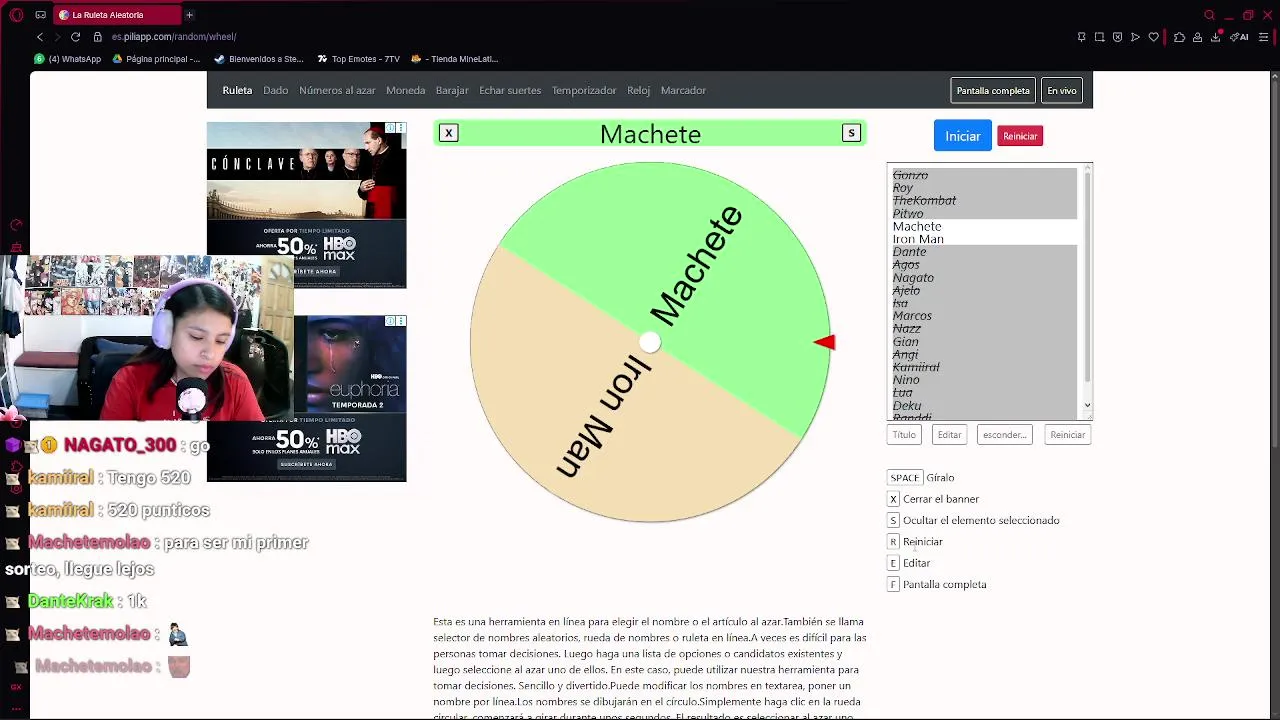
Task: Close the result banner with X button
Action: pyautogui.click(x=448, y=133)
